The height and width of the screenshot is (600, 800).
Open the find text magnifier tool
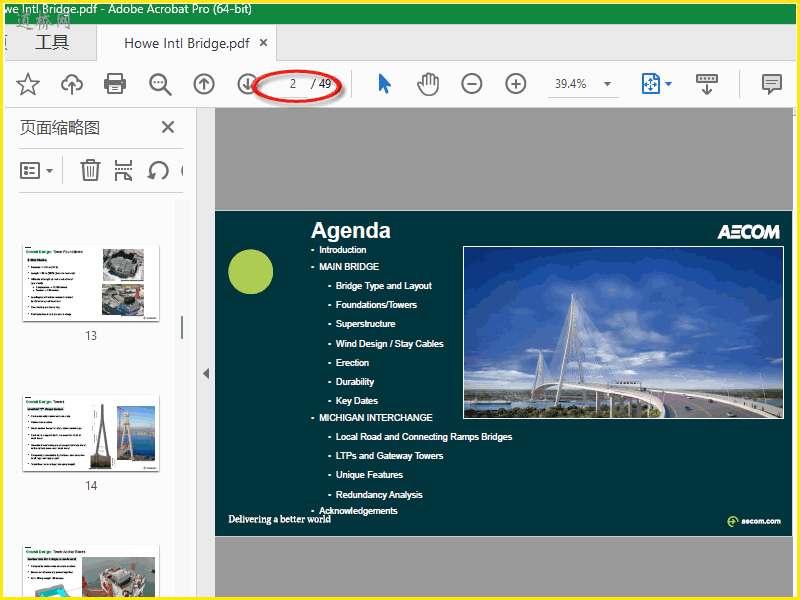tap(160, 84)
